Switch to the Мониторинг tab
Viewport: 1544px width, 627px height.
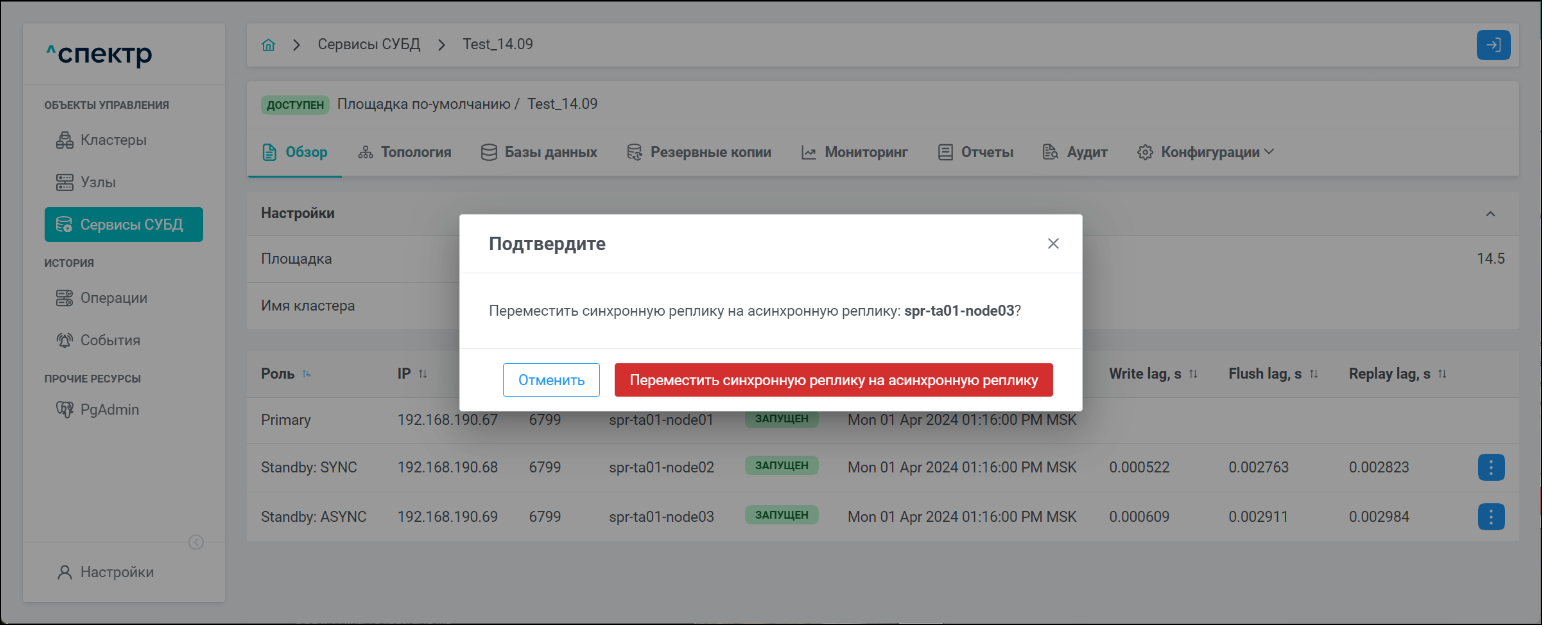[x=854, y=152]
